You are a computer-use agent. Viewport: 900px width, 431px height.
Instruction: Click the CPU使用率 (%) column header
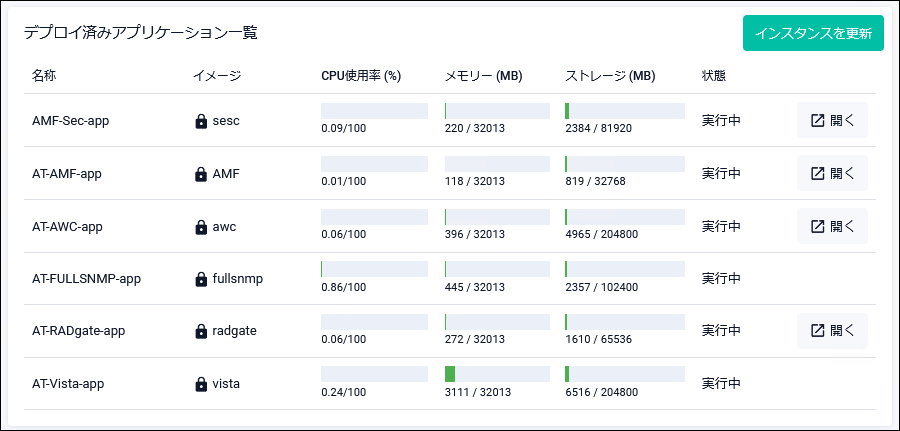pyautogui.click(x=361, y=76)
